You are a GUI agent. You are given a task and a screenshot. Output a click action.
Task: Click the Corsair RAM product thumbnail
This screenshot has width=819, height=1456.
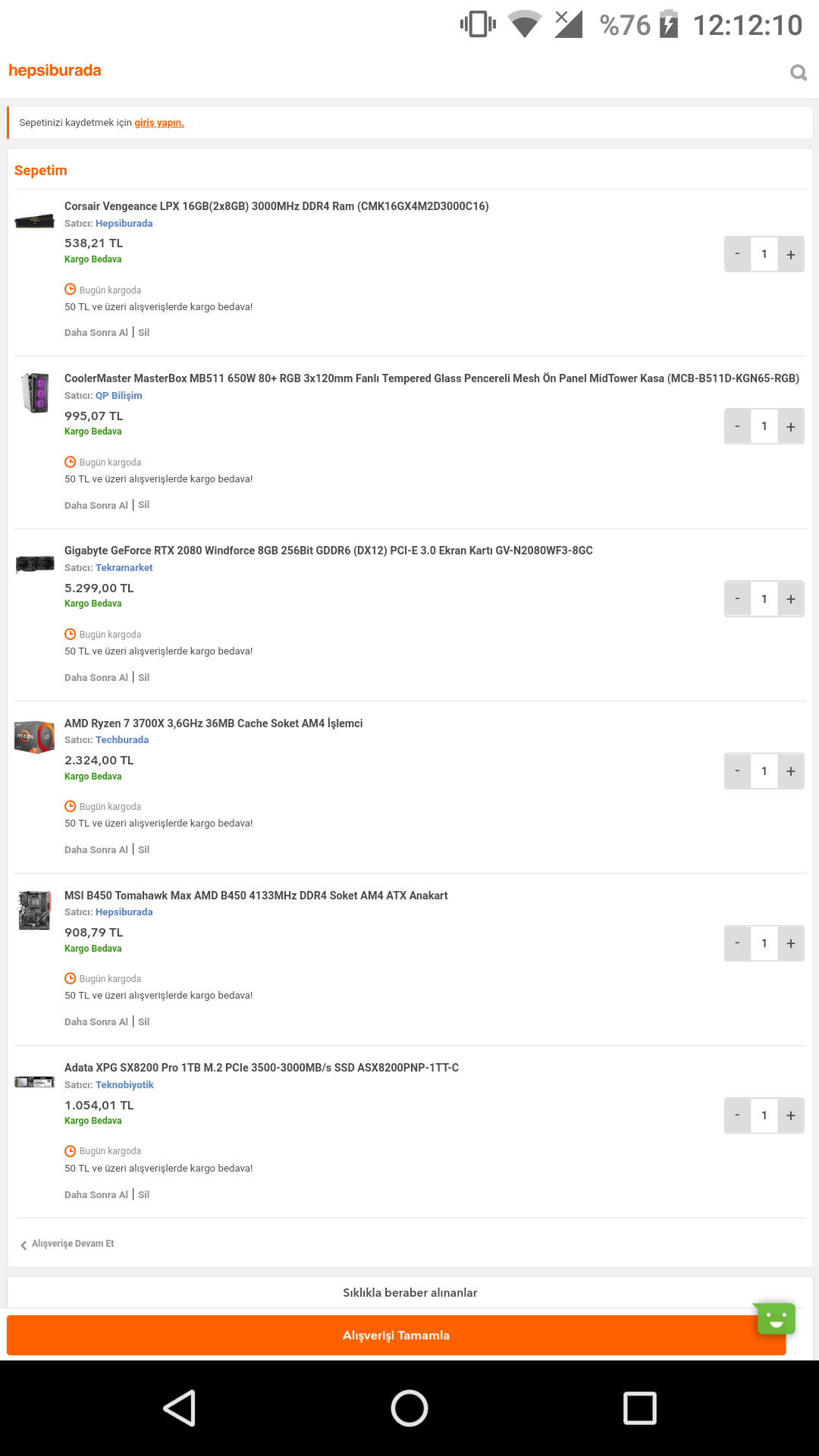(x=33, y=221)
